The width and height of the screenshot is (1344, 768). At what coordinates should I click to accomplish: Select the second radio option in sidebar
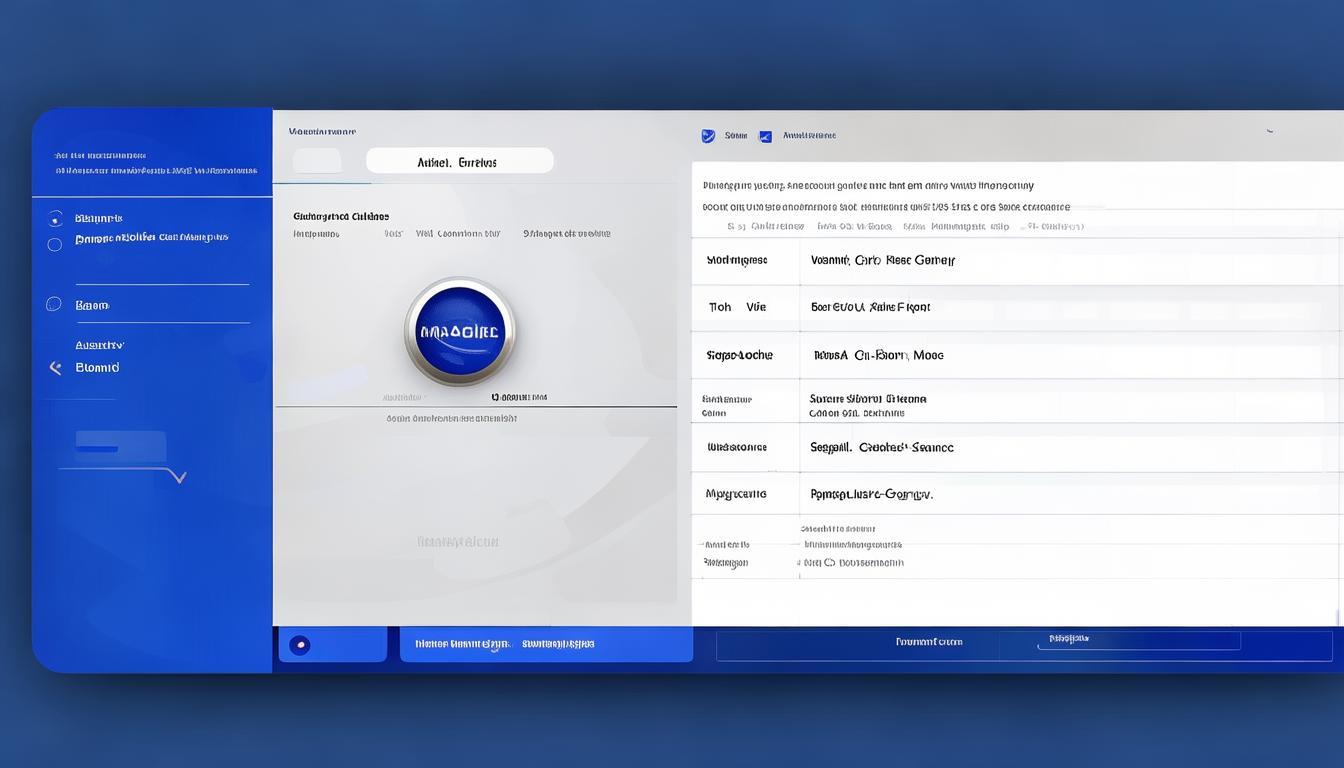[55, 244]
